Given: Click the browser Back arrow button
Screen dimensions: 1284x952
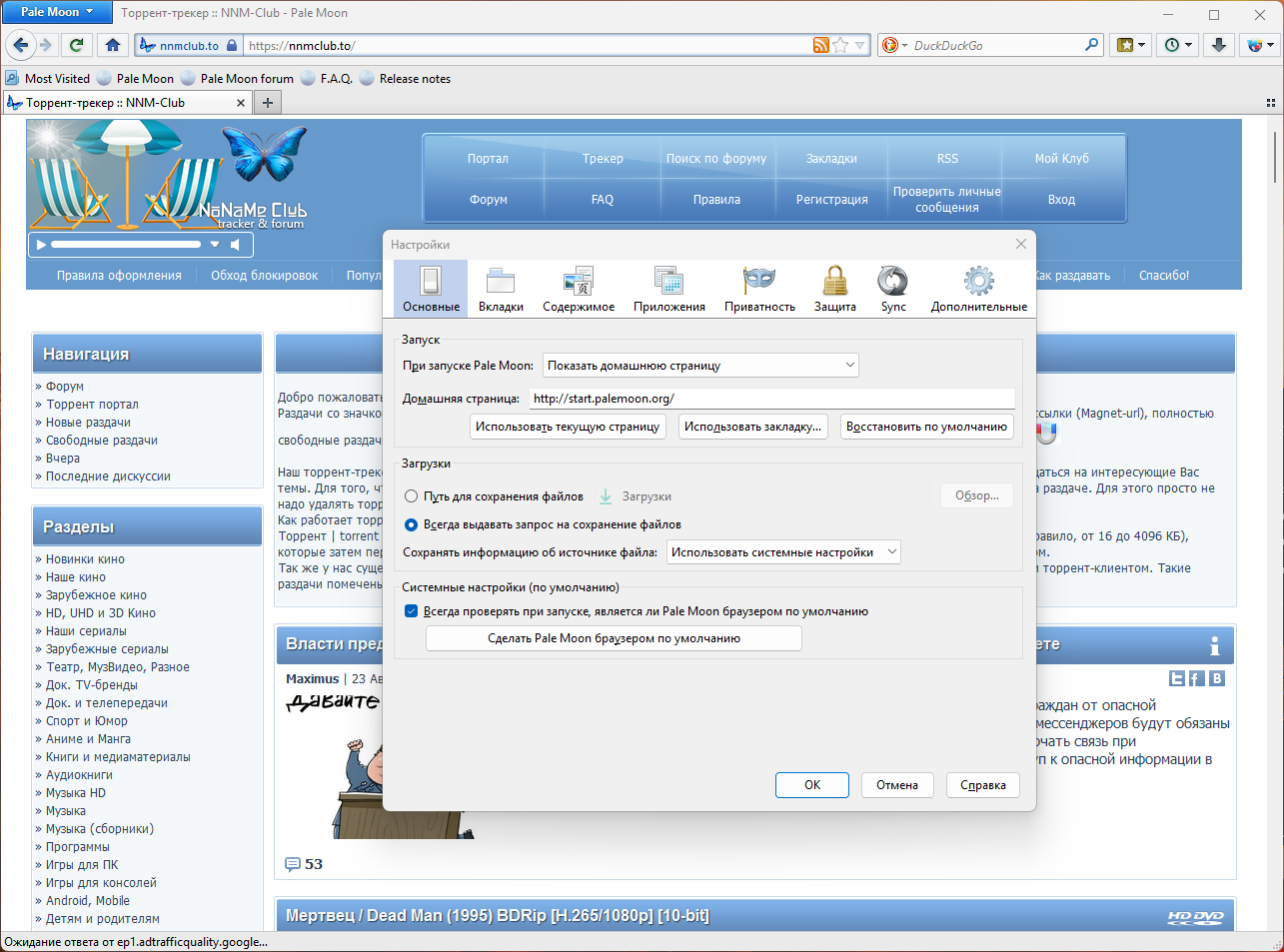Looking at the screenshot, I should (21, 45).
